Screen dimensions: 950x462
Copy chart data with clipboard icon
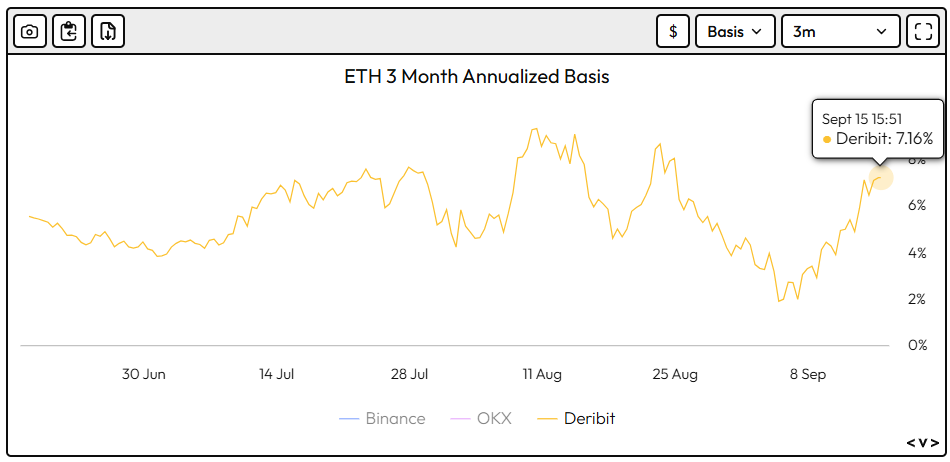[69, 31]
